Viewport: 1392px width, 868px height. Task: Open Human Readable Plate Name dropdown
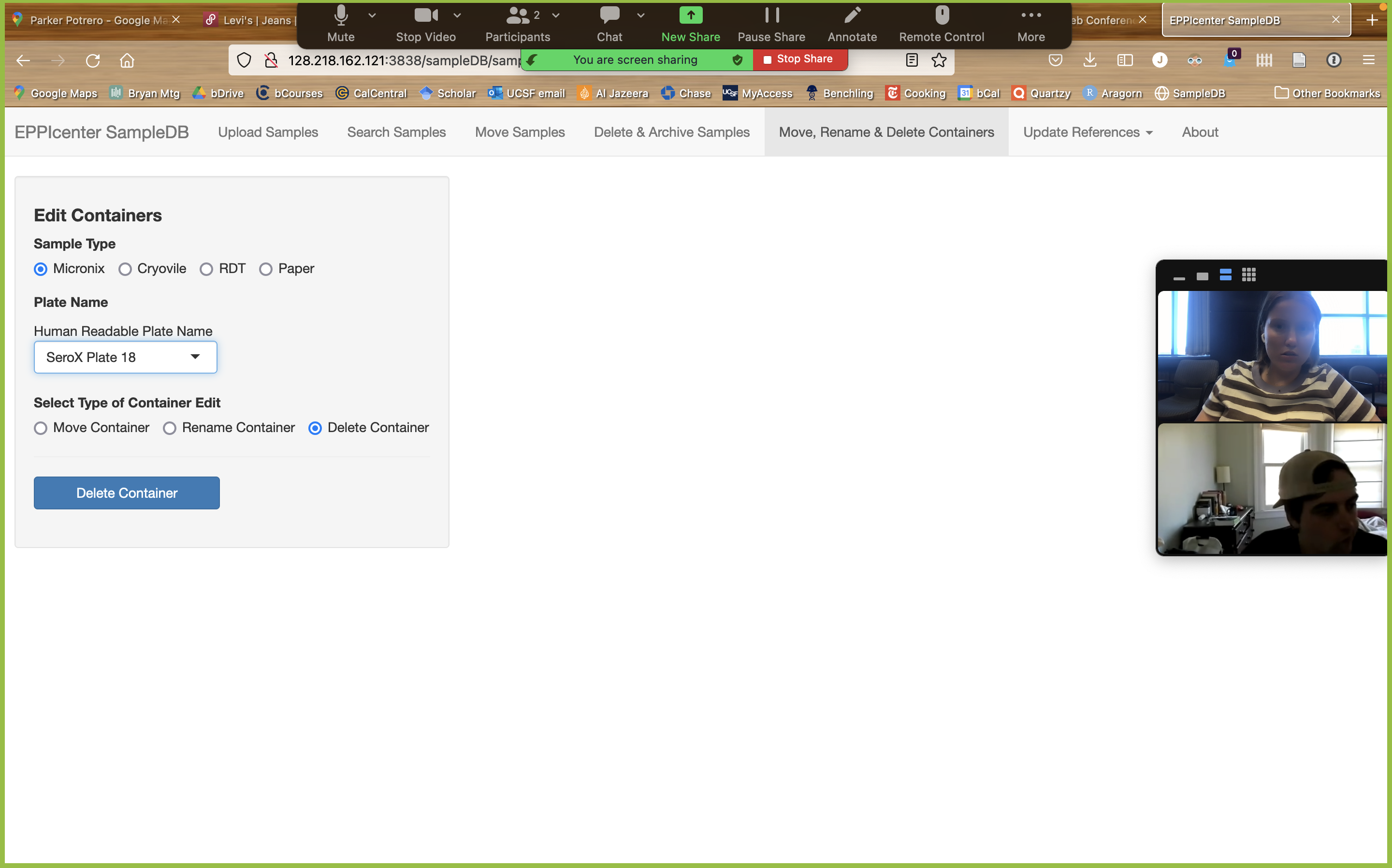125,357
